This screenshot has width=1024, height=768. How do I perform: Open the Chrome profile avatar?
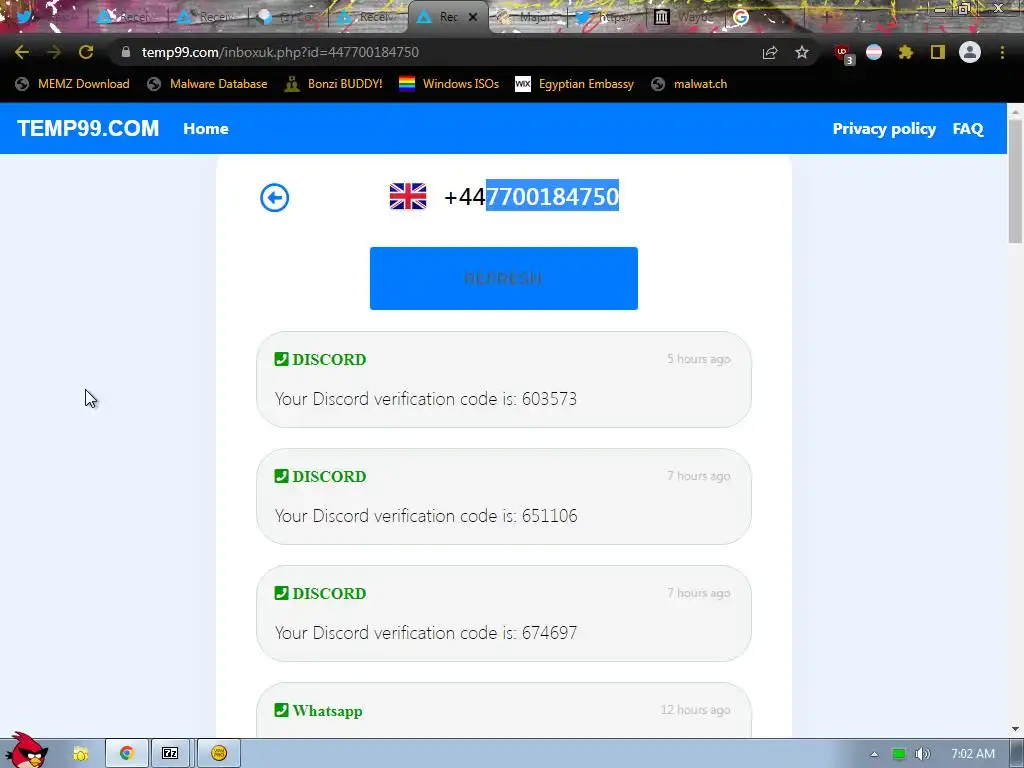click(970, 52)
